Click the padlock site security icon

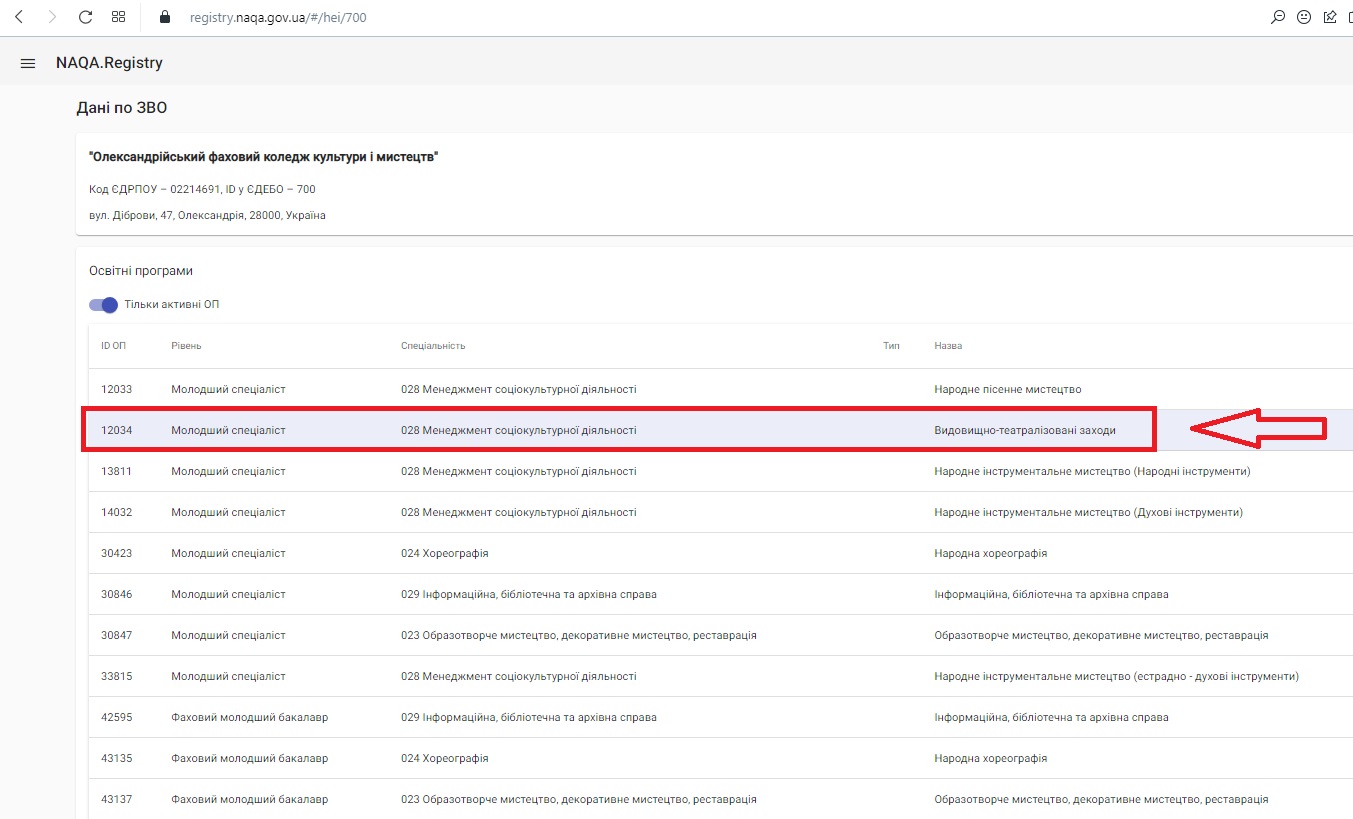pyautogui.click(x=166, y=17)
